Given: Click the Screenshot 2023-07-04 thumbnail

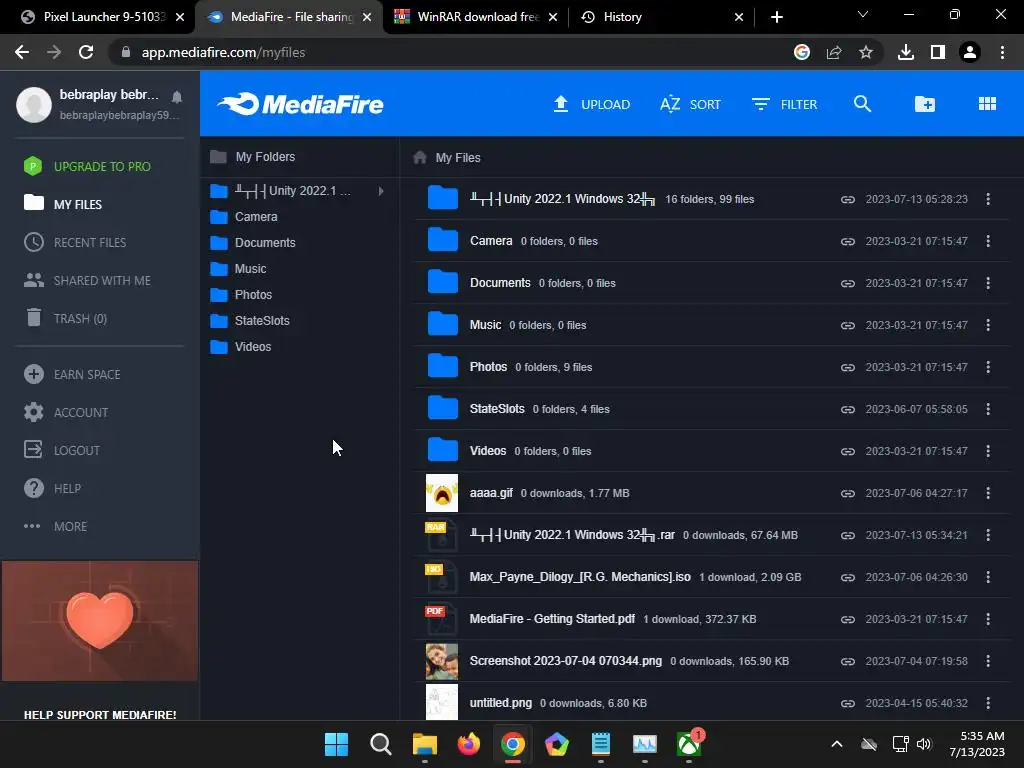Looking at the screenshot, I should click(x=442, y=661).
